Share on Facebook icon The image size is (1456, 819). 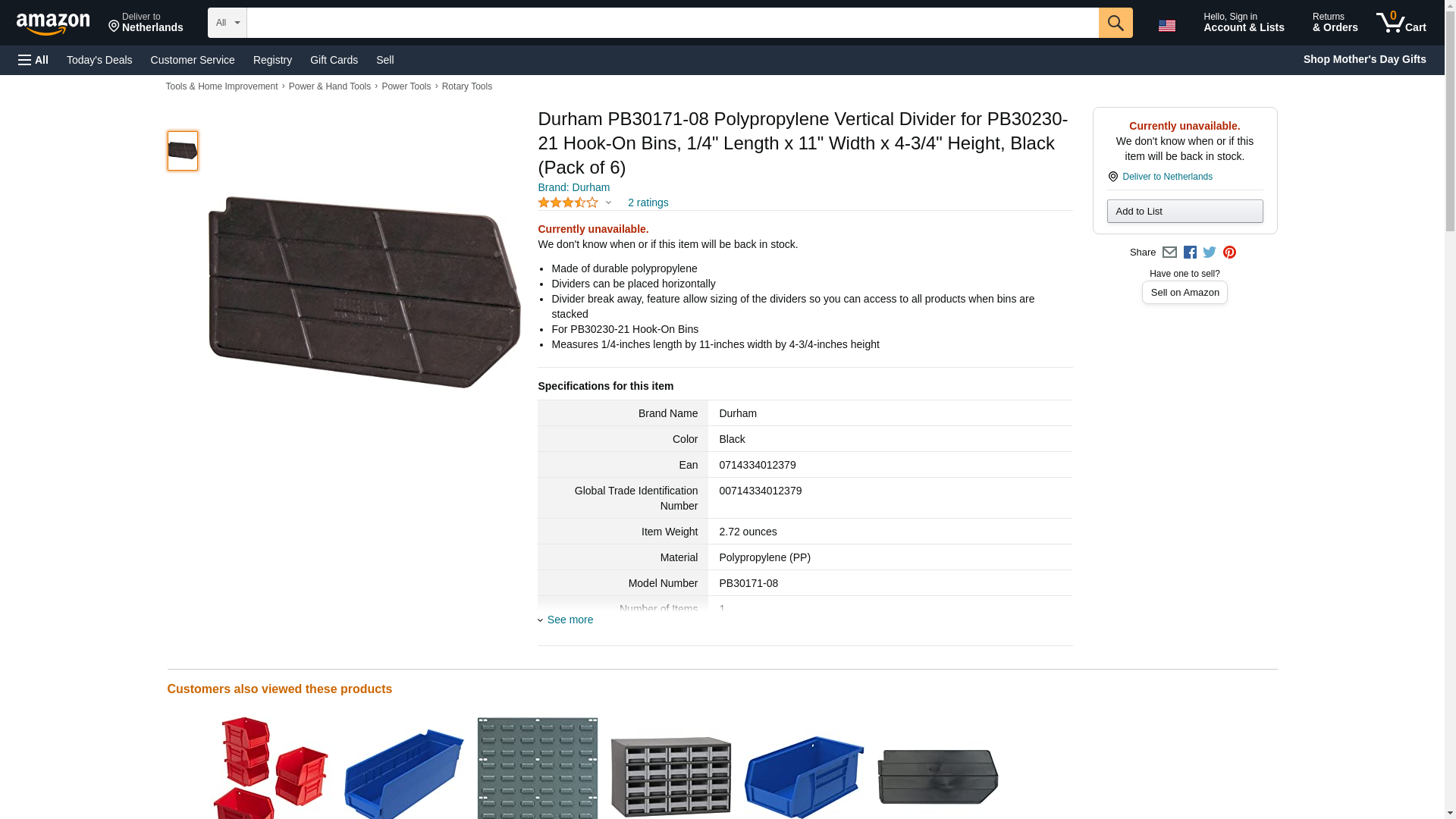pos(1190,253)
